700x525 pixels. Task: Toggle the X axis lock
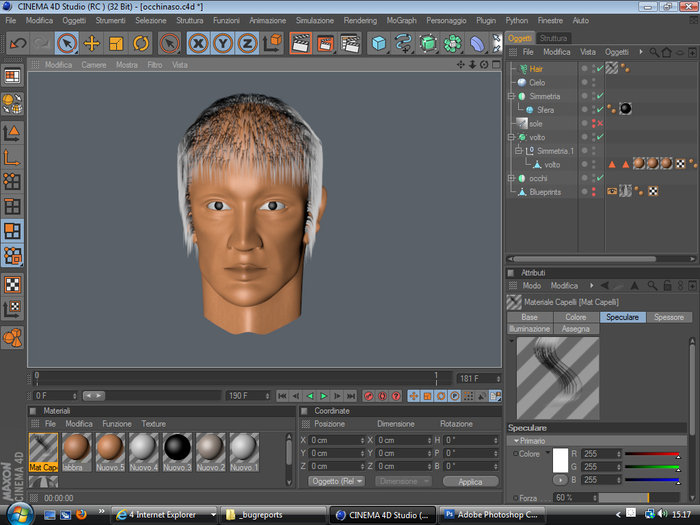click(x=198, y=43)
